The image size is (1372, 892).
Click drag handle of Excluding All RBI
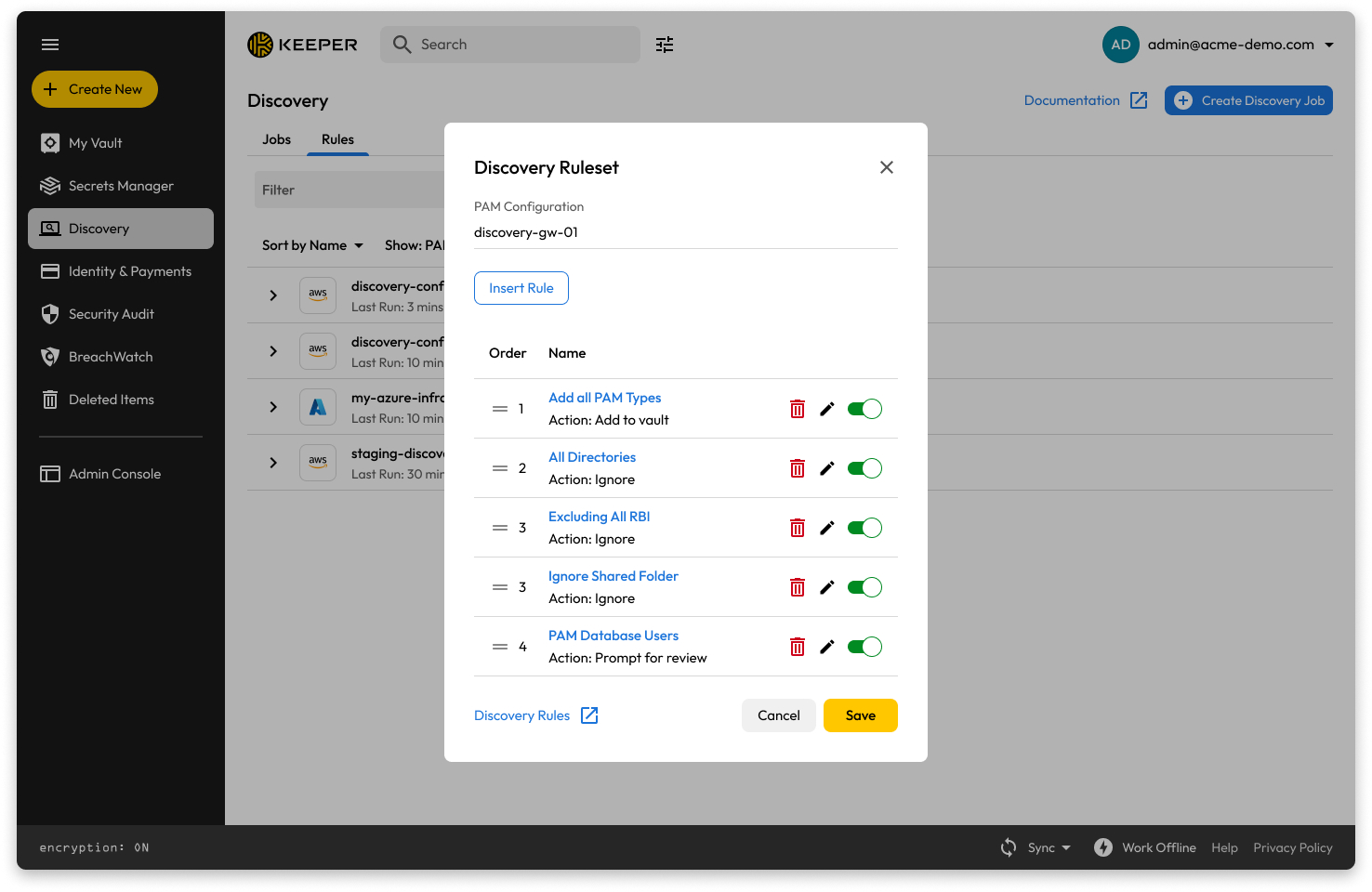pos(500,528)
